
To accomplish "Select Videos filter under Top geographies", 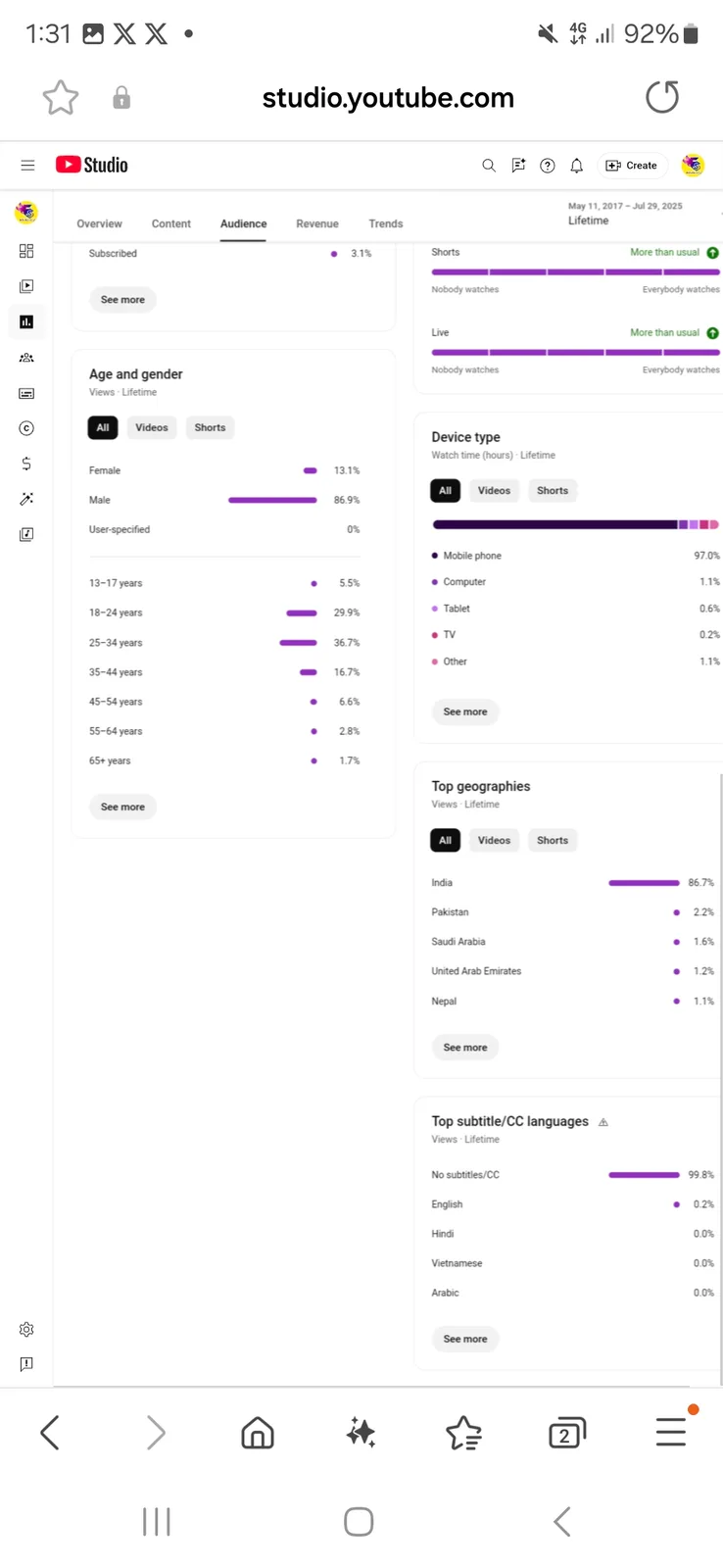I will click(x=494, y=841).
